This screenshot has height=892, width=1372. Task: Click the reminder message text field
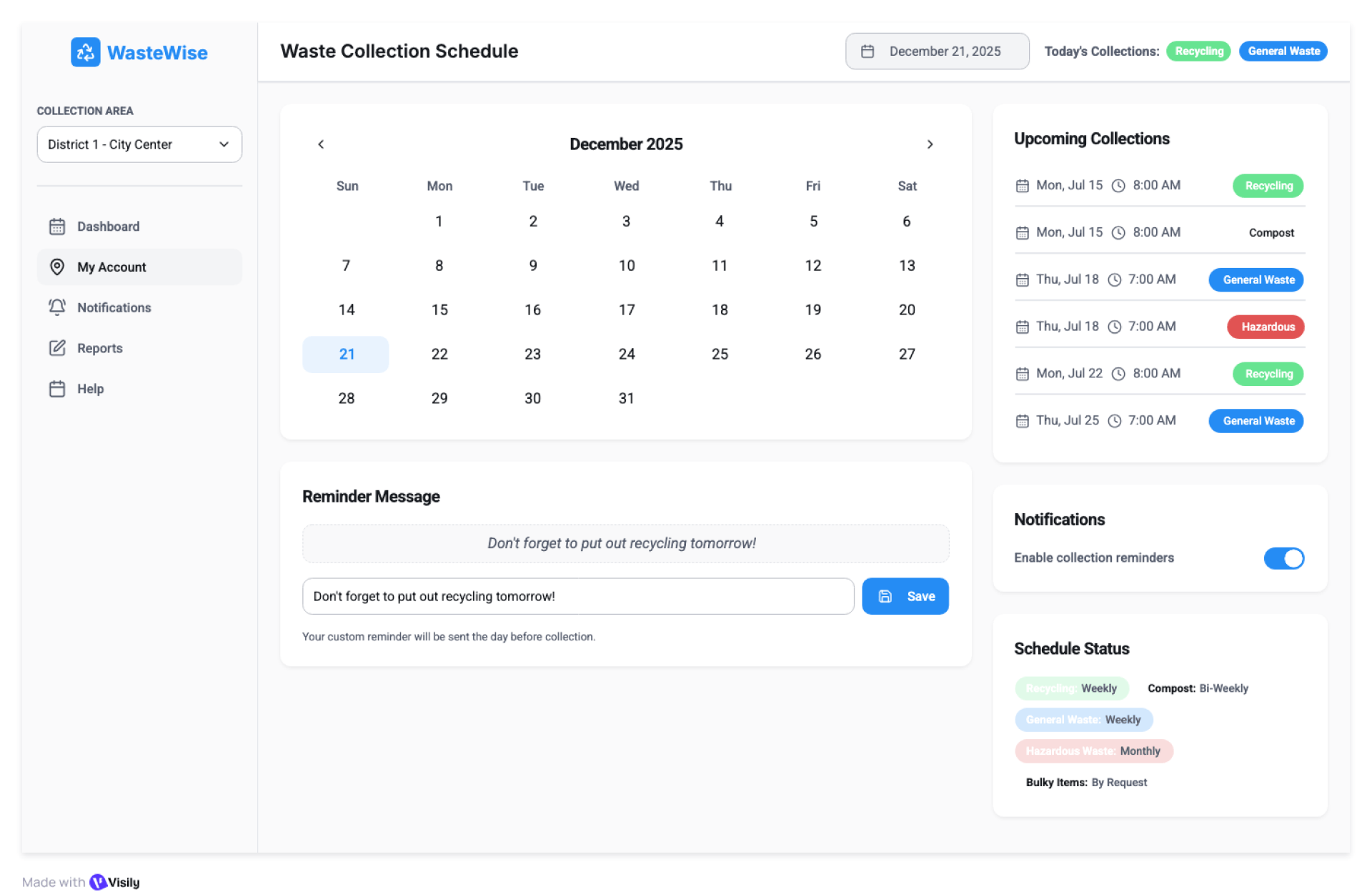coord(577,596)
